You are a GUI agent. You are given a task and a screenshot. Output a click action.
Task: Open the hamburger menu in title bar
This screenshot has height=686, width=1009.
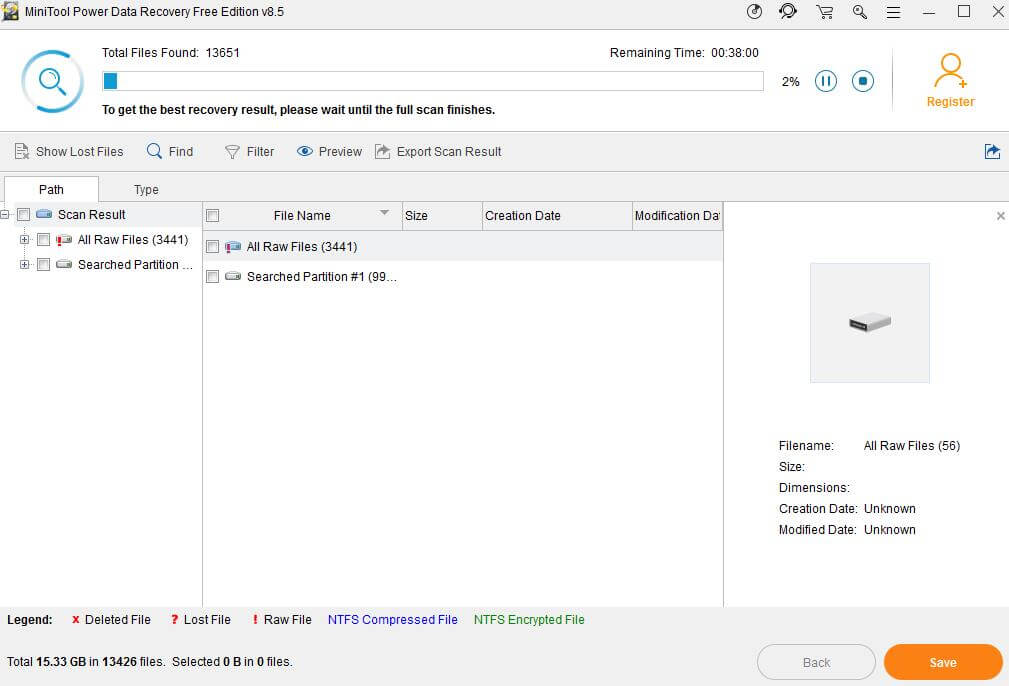click(893, 12)
